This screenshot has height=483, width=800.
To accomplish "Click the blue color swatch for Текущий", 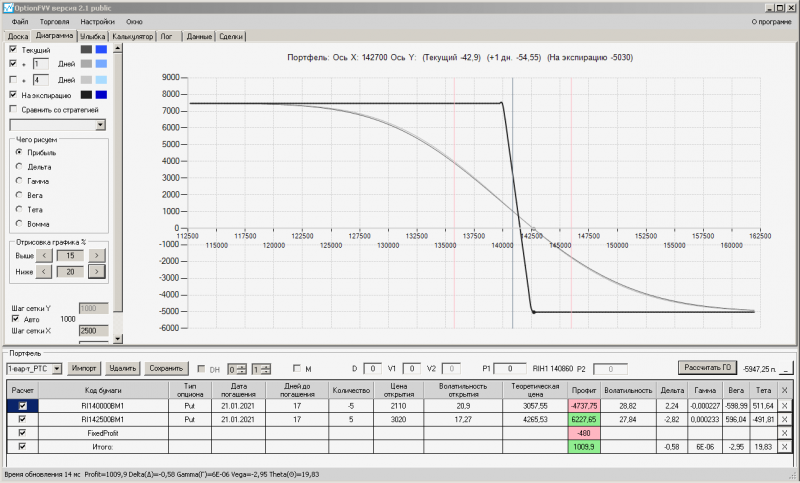I will [101, 49].
